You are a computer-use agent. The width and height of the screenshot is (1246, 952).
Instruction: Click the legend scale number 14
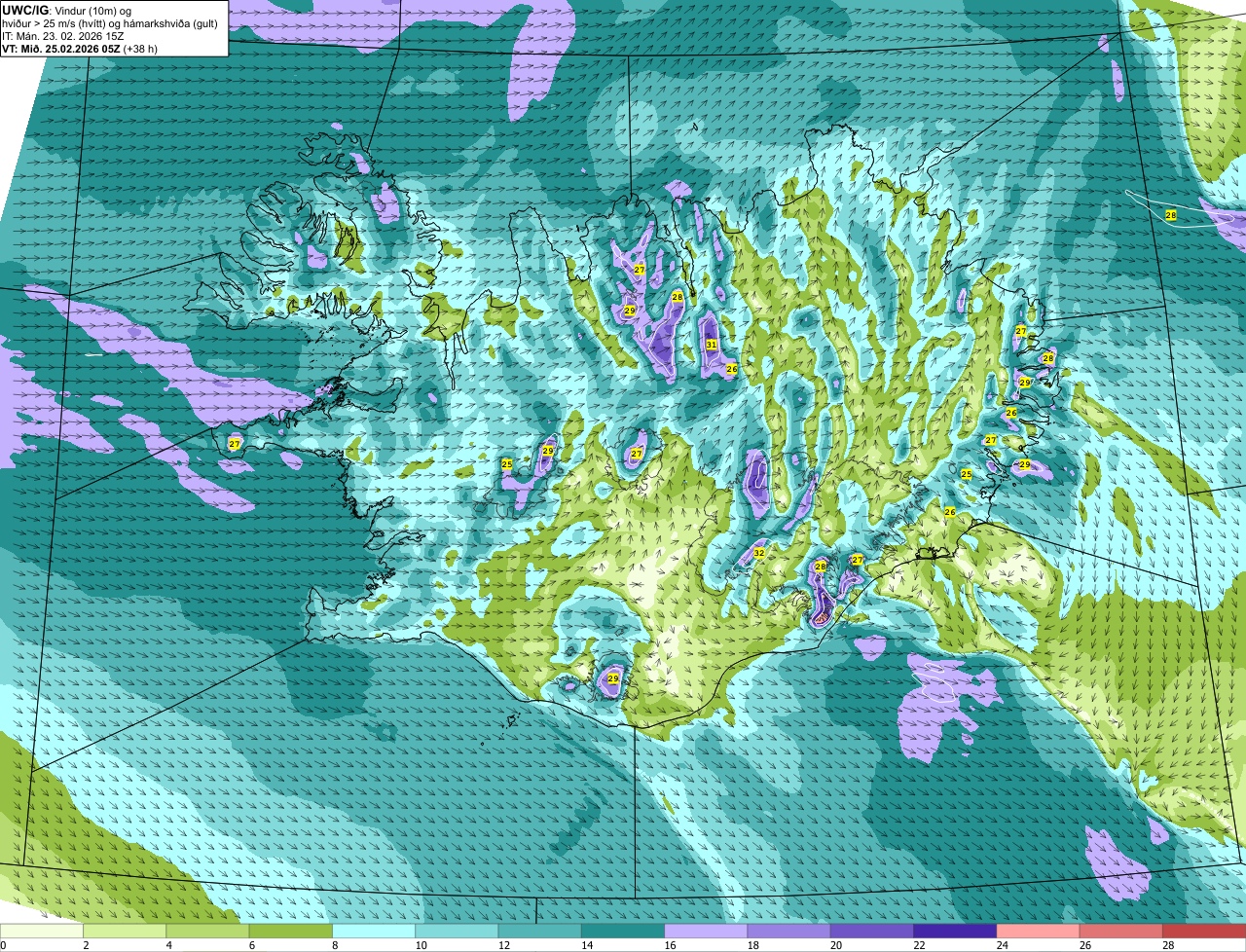[587, 945]
